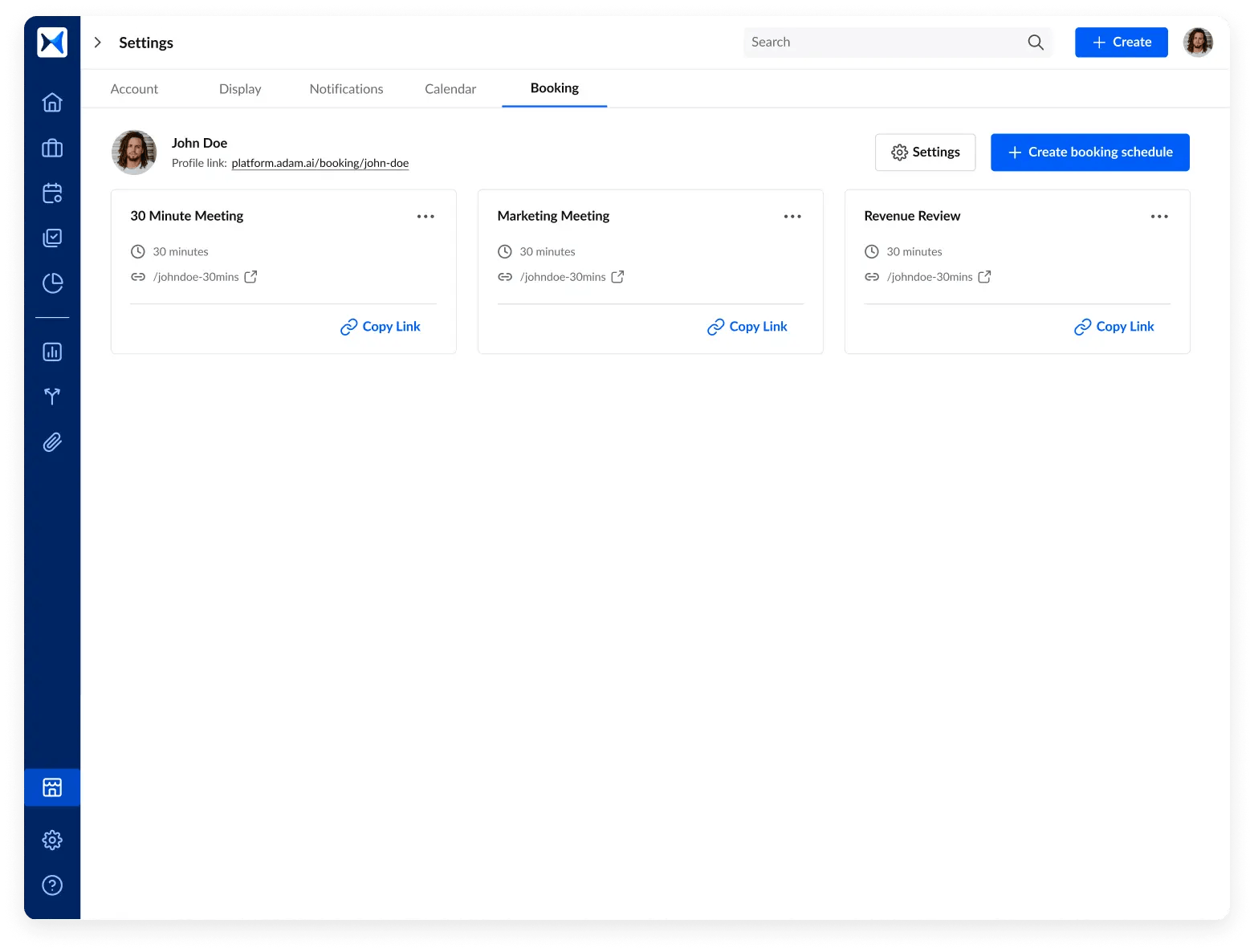The height and width of the screenshot is (952, 1254).
Task: Copy Link for Revenue Review
Action: 1114,327
